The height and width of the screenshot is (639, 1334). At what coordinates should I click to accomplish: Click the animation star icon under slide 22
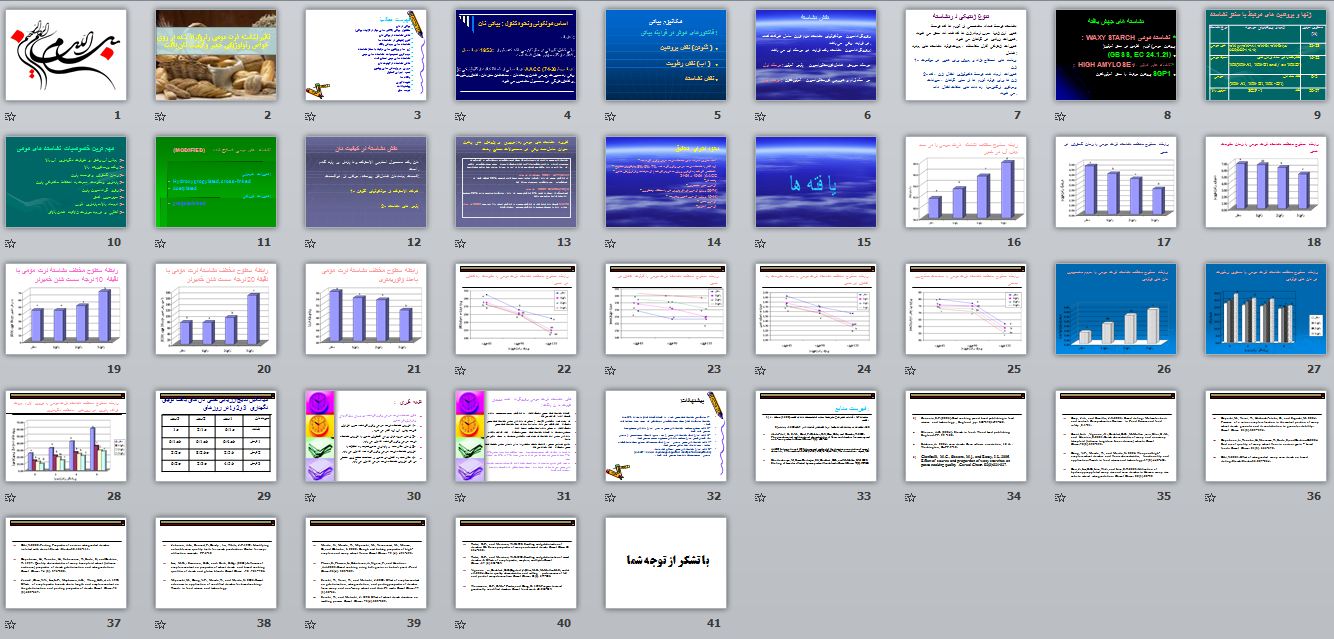click(460, 370)
